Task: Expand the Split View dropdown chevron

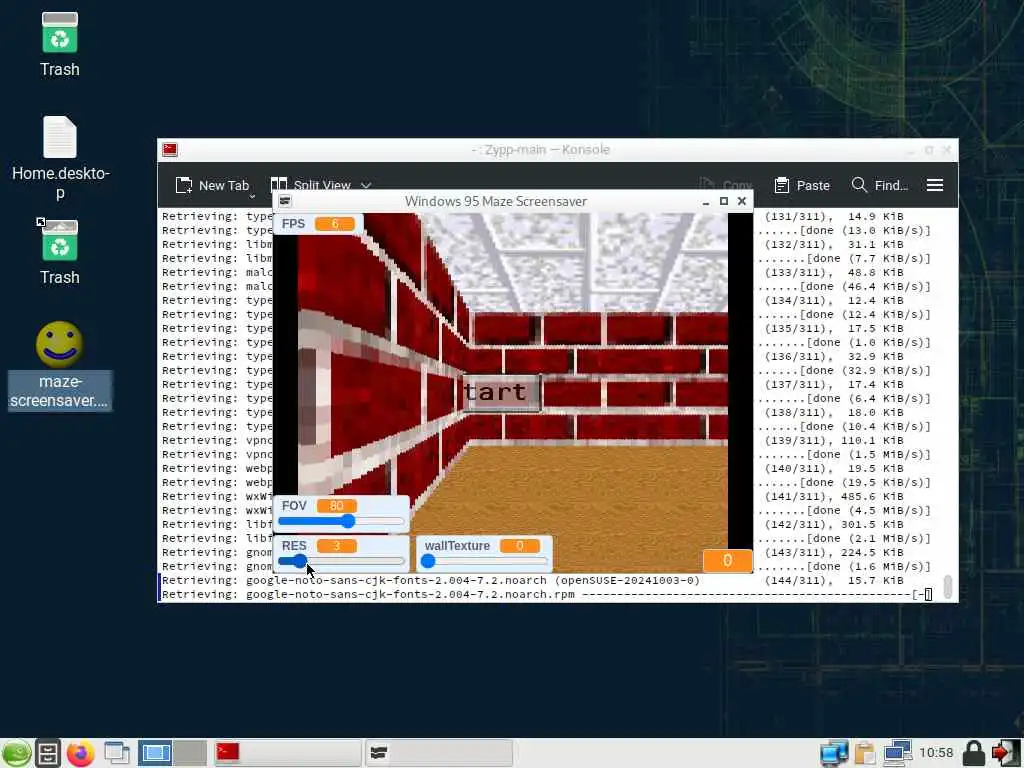Action: point(366,185)
